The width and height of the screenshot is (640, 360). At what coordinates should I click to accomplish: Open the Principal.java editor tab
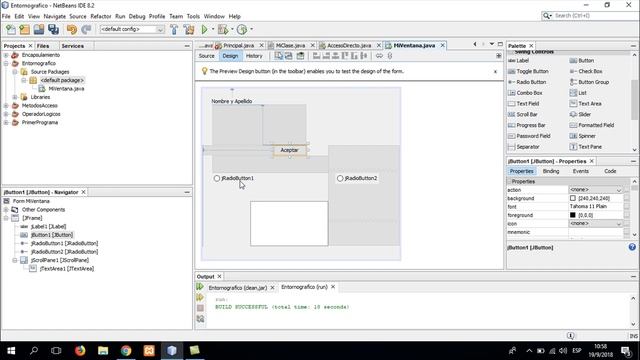pos(238,45)
